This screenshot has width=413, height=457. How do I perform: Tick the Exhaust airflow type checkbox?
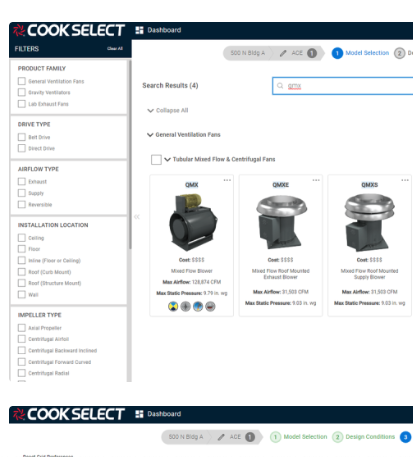[22, 182]
